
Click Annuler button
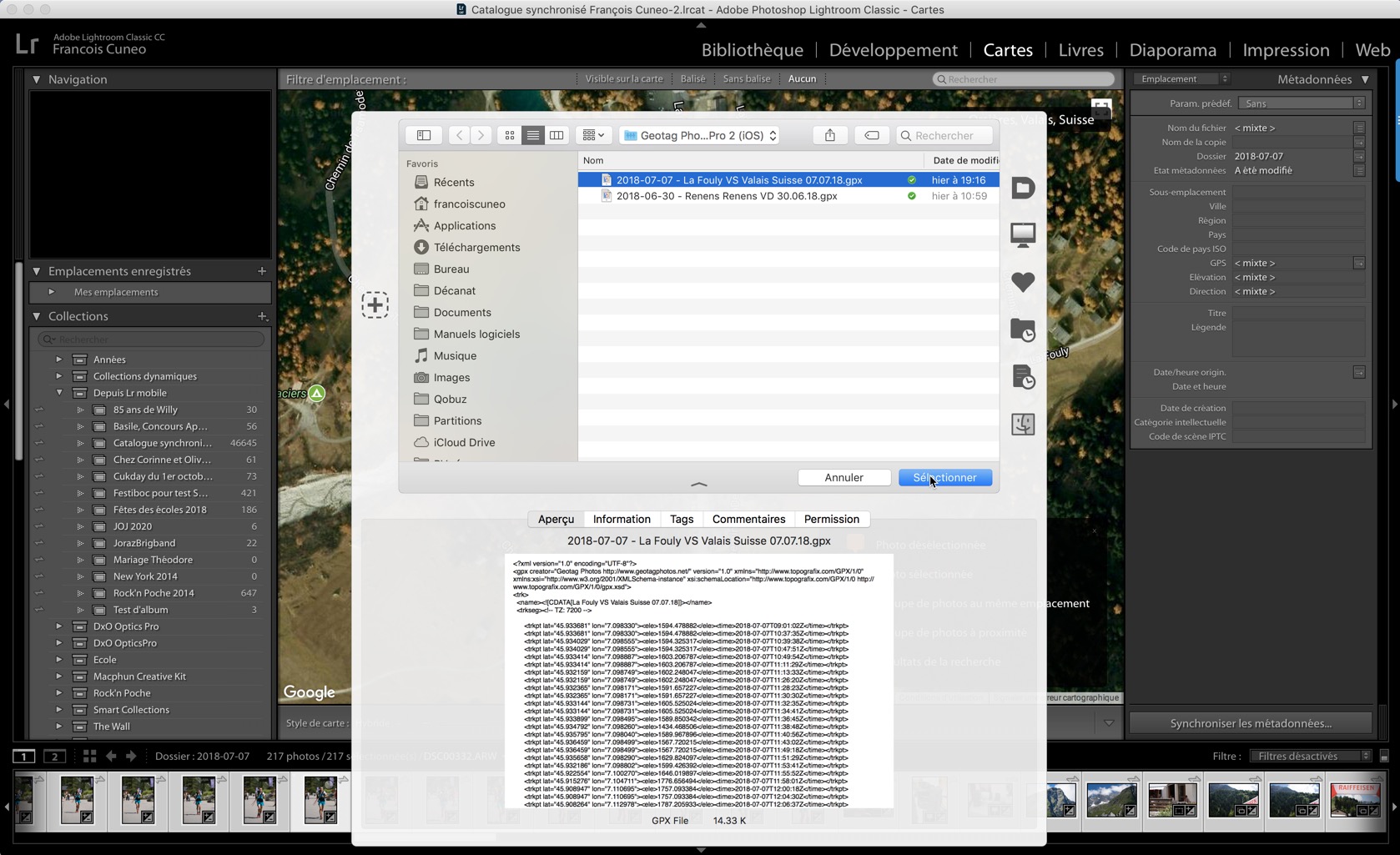pos(844,477)
